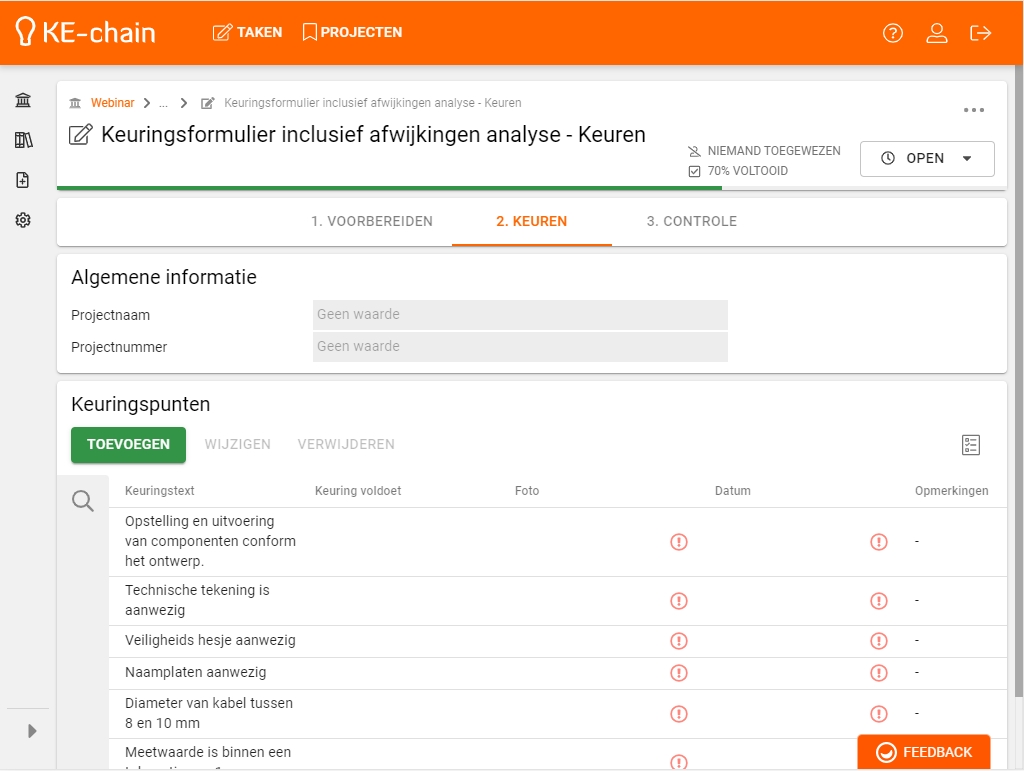Viewport: 1024px width, 771px height.
Task: Expand the breadcrumb ellipsis item
Action: 163,104
